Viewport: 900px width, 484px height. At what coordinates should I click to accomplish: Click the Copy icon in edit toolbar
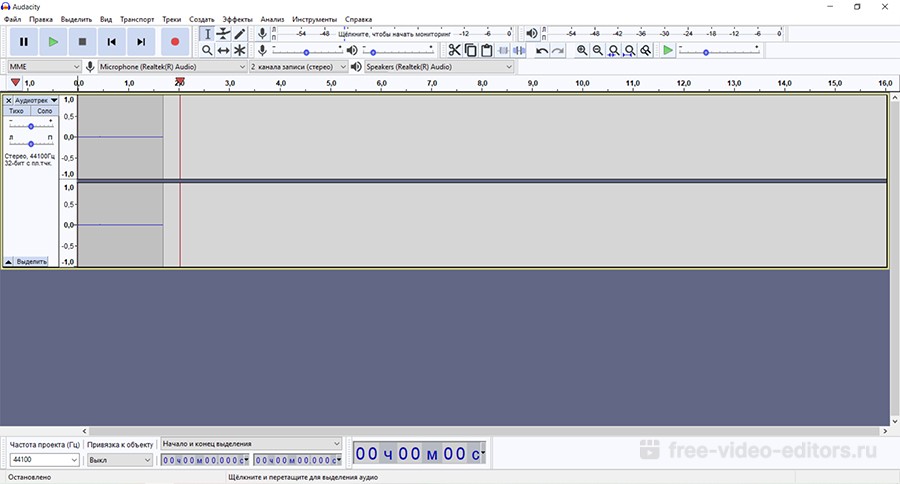tap(471, 51)
